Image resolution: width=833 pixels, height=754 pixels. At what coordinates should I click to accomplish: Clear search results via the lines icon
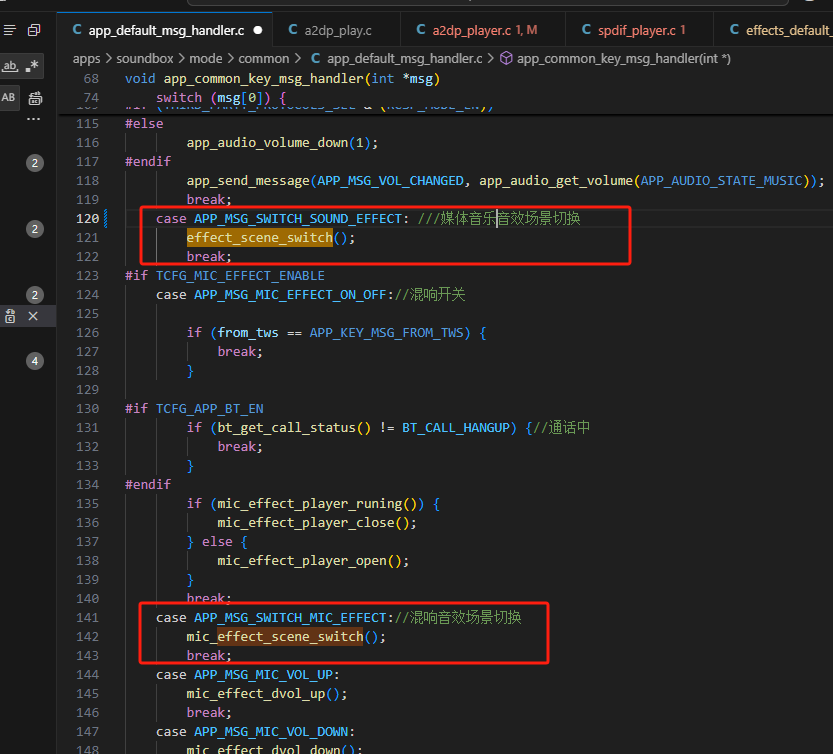tap(10, 30)
